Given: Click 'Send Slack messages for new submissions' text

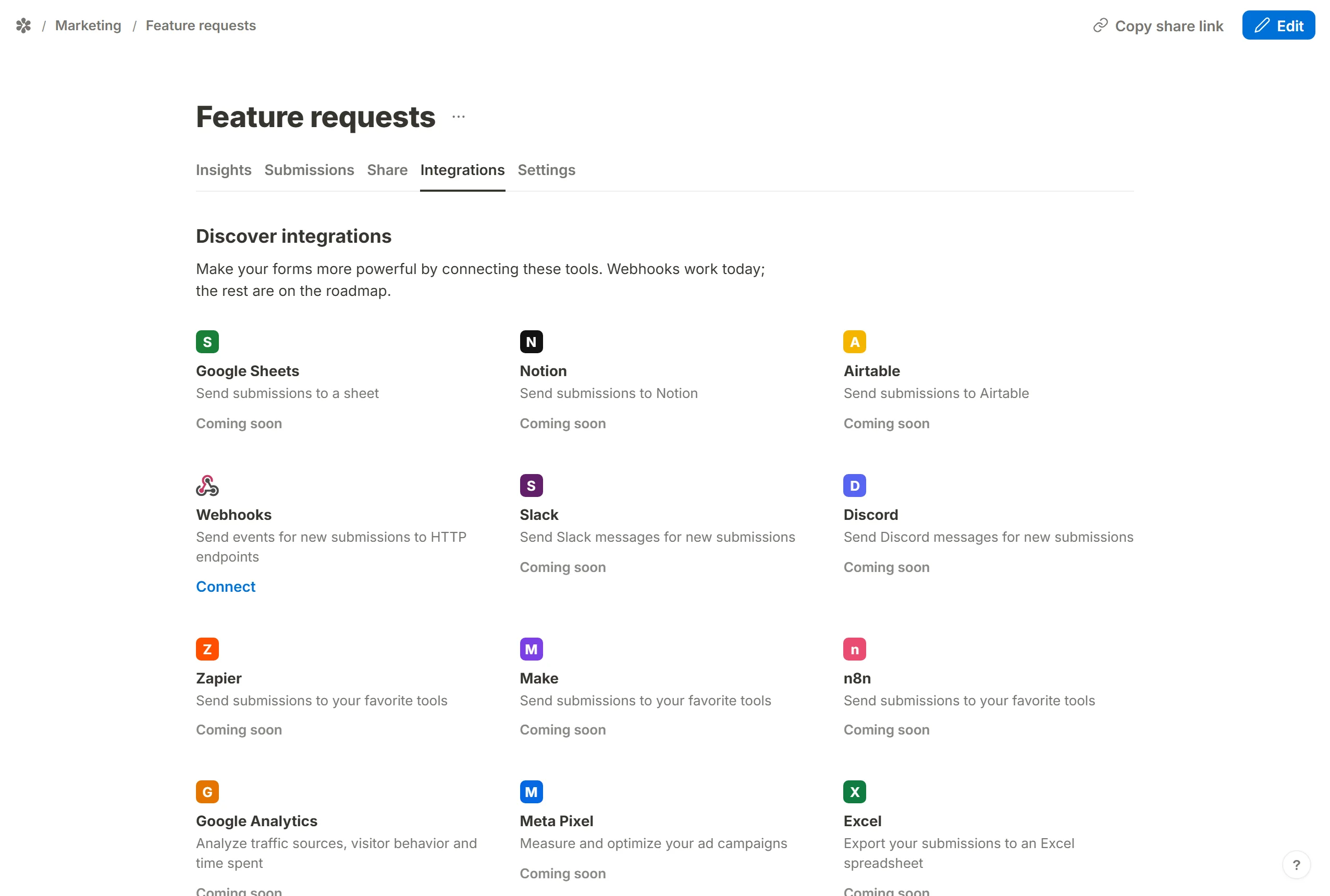Looking at the screenshot, I should [x=657, y=537].
